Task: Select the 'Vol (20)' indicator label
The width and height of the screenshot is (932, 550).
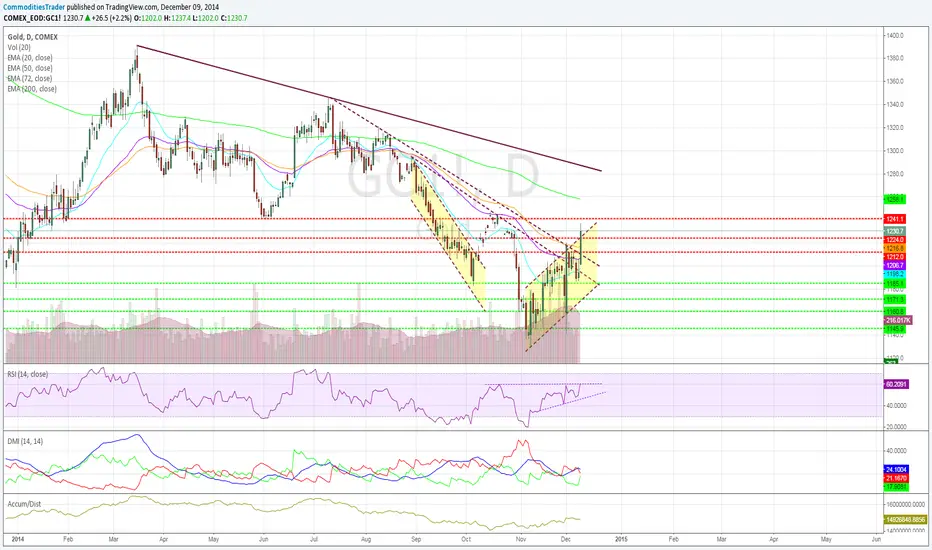Action: [x=19, y=47]
